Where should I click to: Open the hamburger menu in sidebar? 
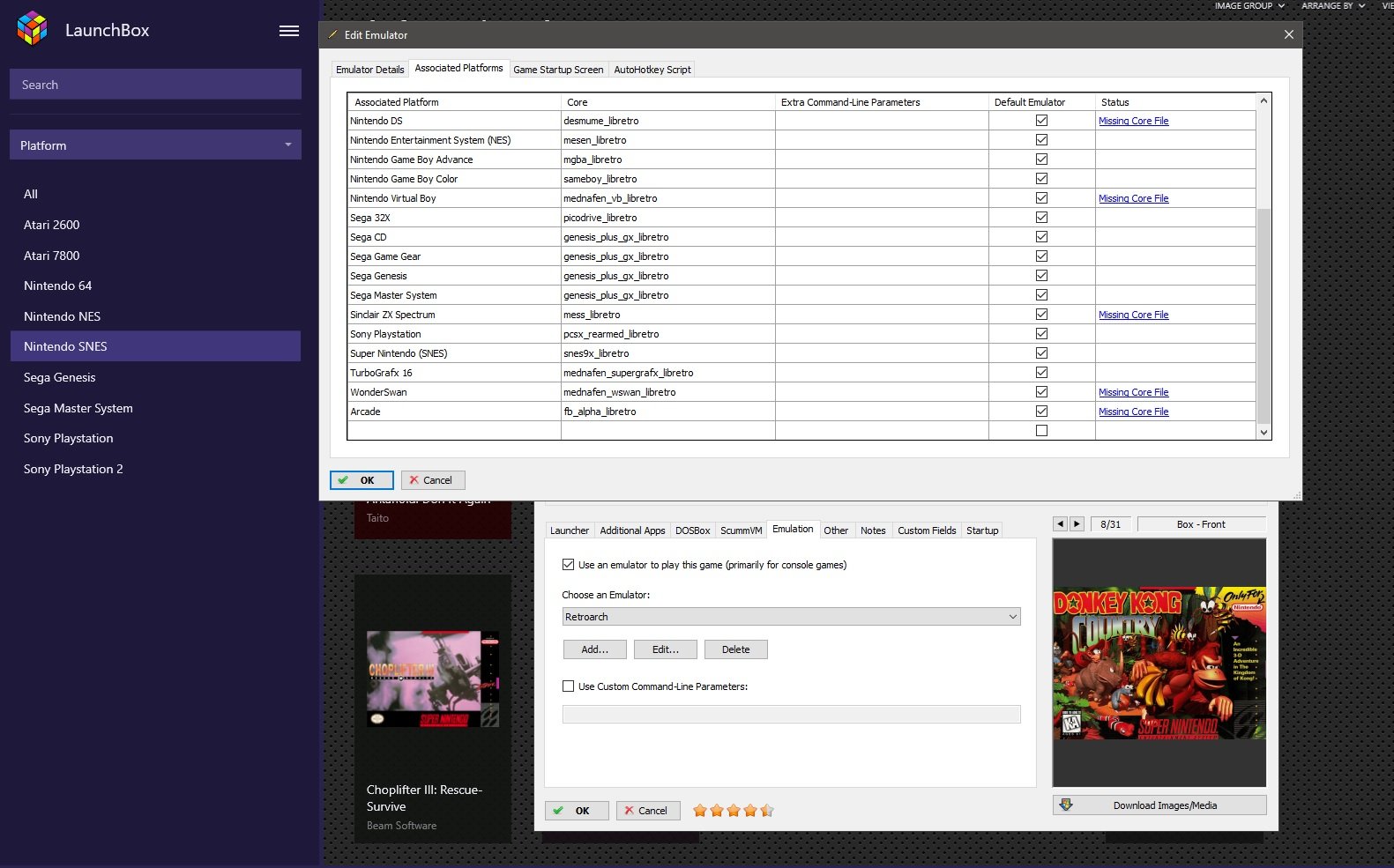[289, 31]
